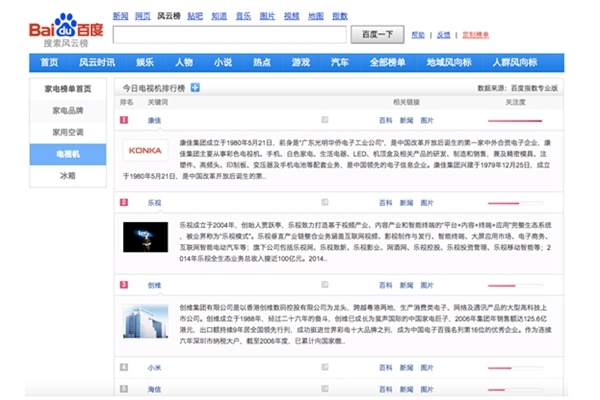The image size is (600, 400).
Task: Open the 人群风向标 navbar item
Action: (x=515, y=62)
